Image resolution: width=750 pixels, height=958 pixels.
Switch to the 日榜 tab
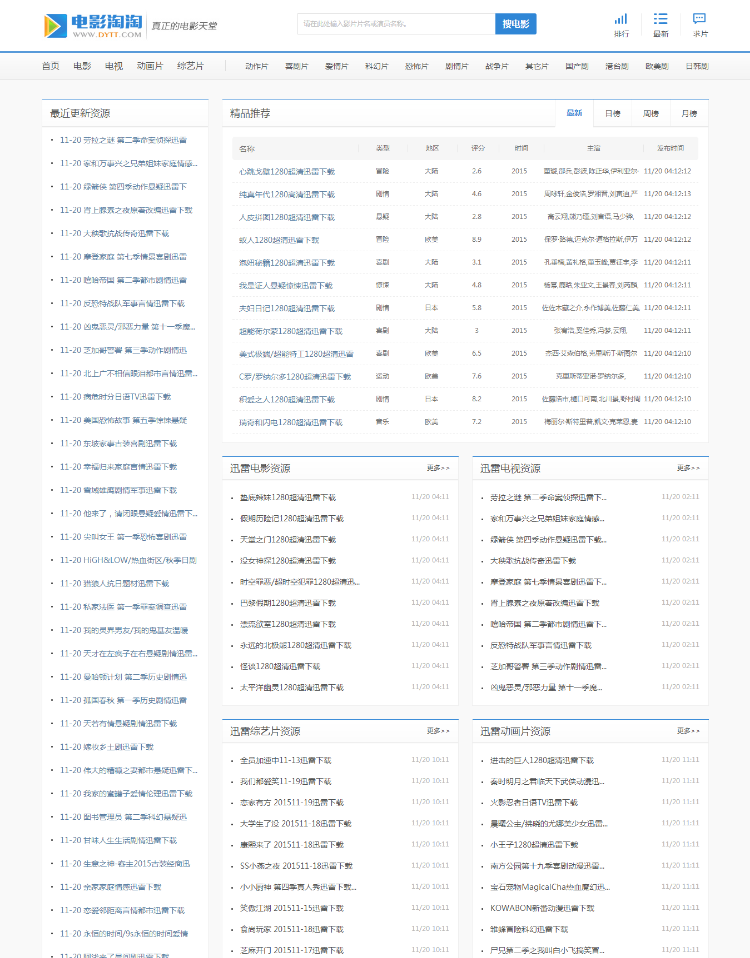coord(613,113)
